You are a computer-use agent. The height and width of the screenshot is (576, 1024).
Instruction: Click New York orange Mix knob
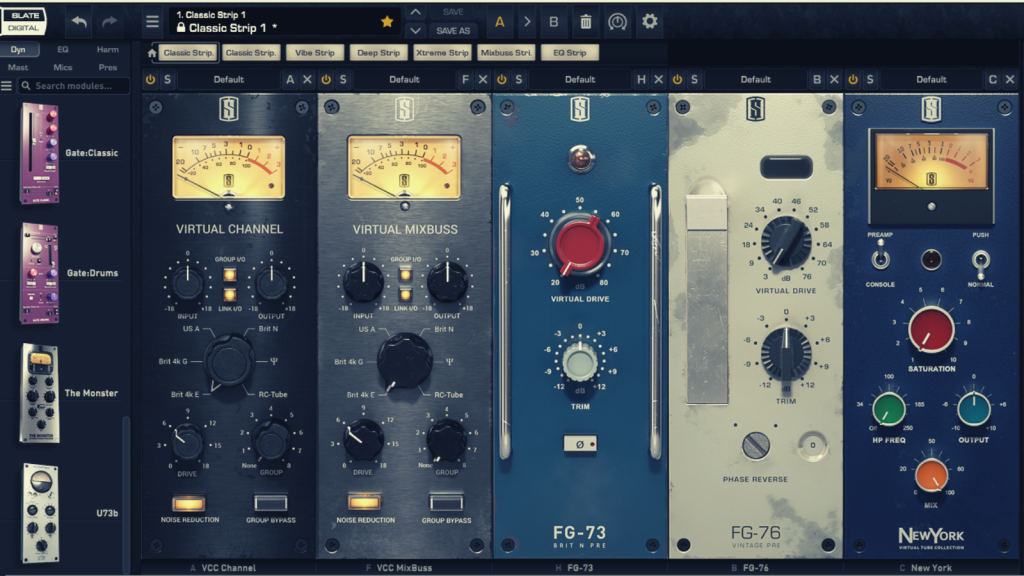931,475
